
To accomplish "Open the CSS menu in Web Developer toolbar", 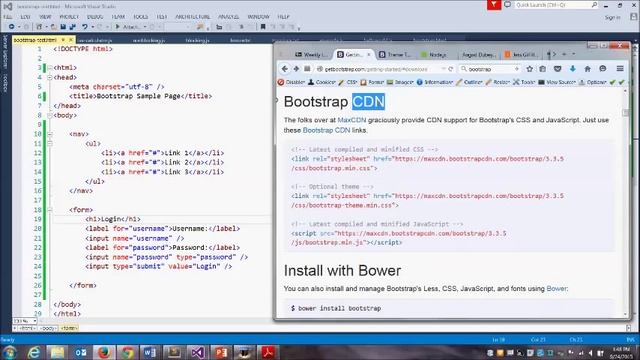I will click(348, 82).
